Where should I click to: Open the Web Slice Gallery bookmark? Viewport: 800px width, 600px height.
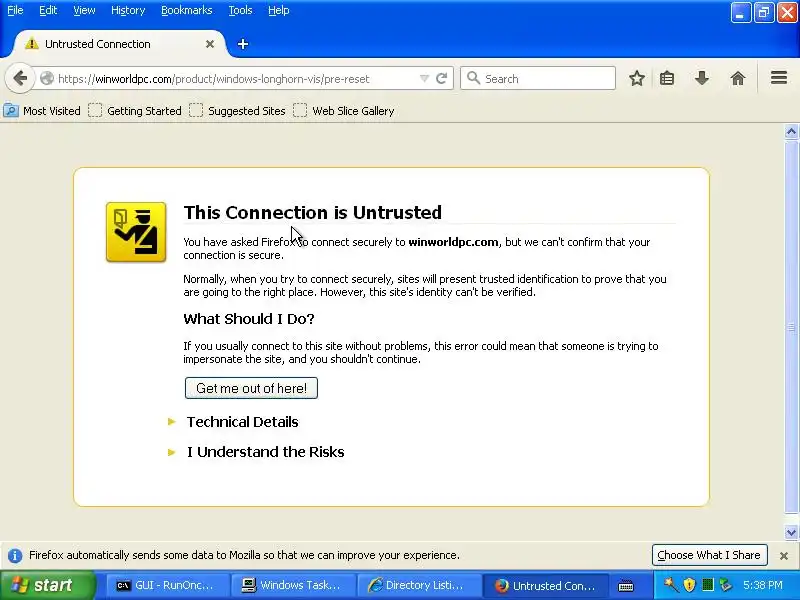tap(344, 111)
